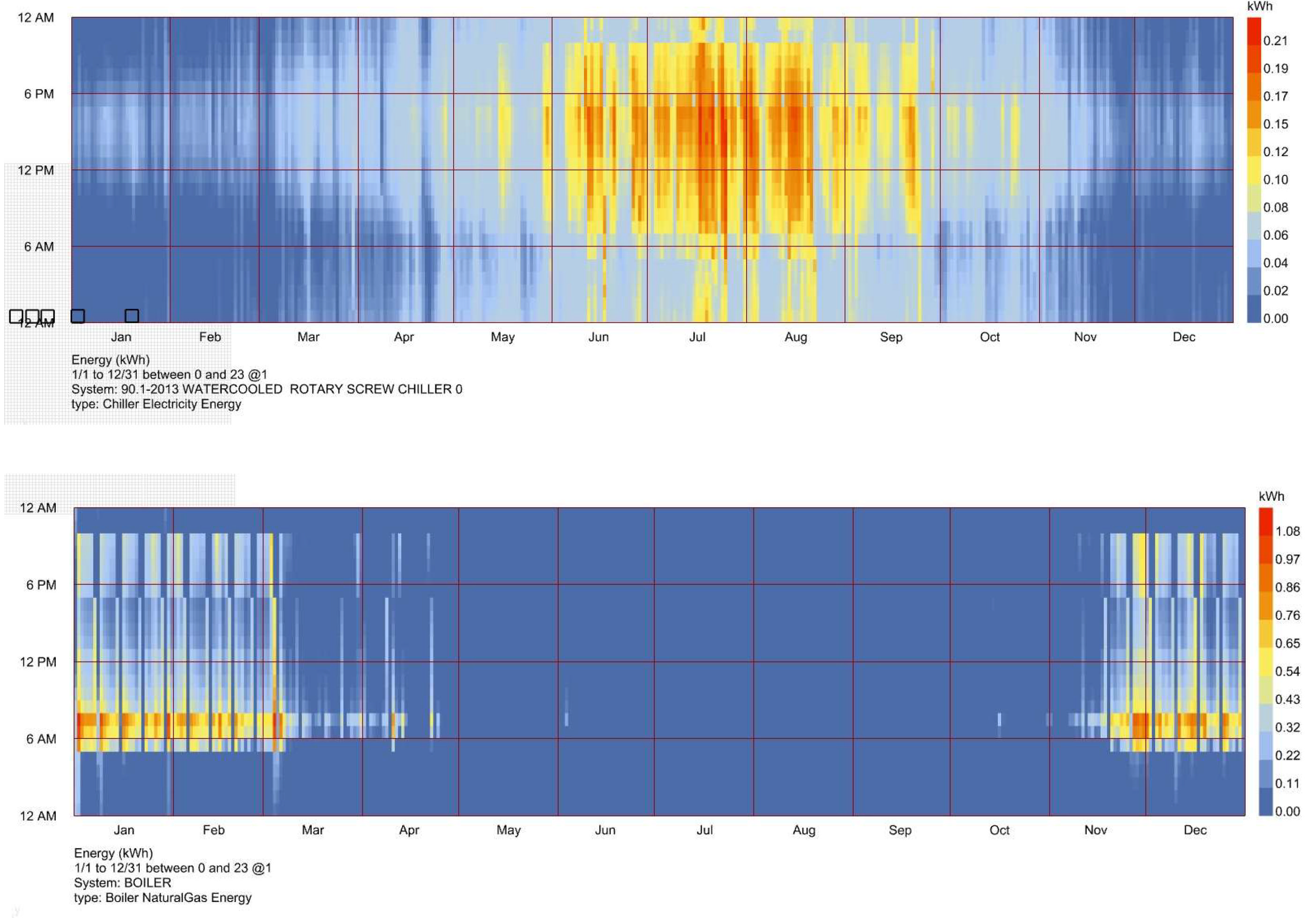
Task: Select the 'WATERCOOLED ROTARY SCREW CHILLER 0' system line
Action: point(267,389)
